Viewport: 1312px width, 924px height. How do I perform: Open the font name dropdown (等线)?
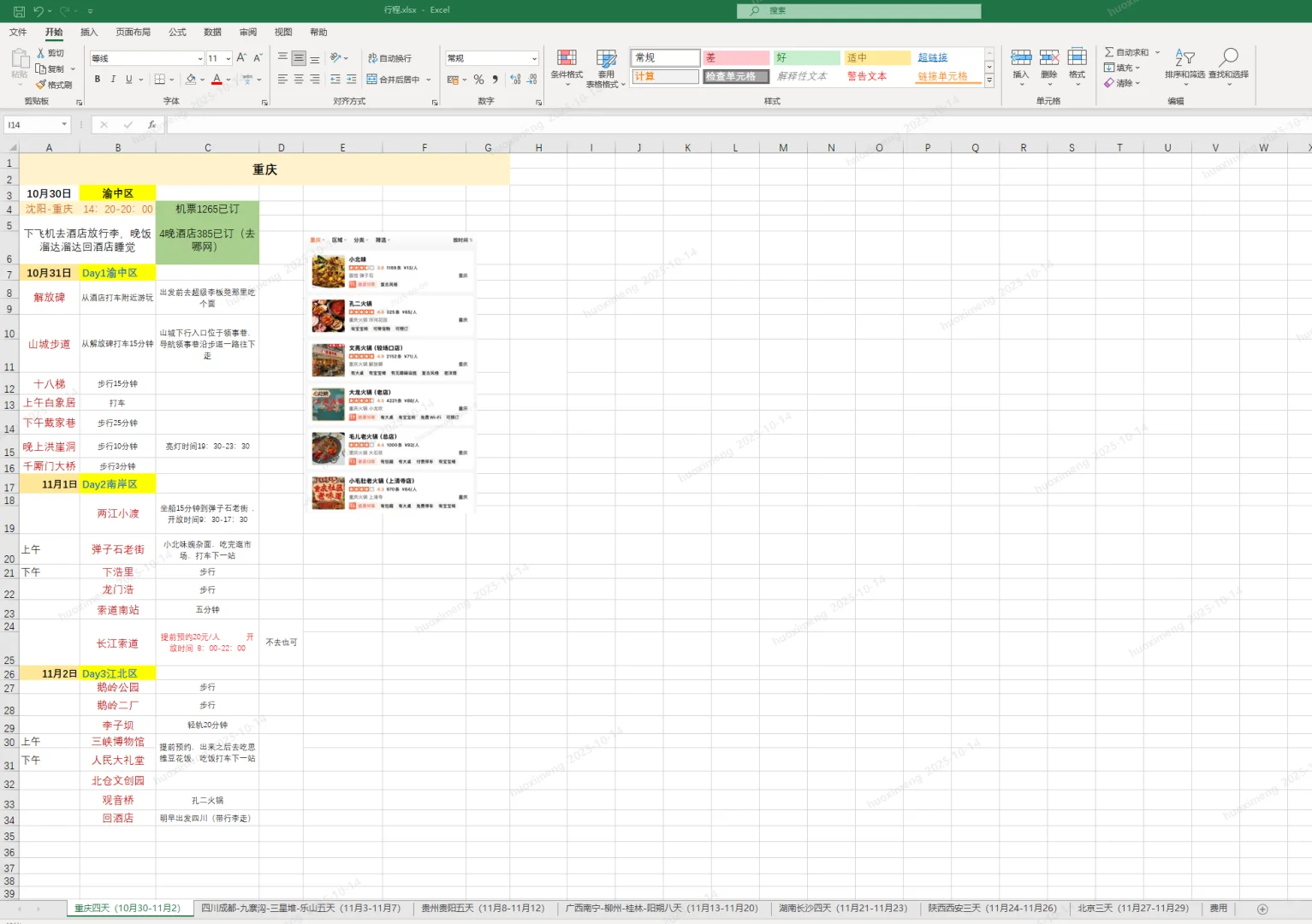(x=200, y=58)
